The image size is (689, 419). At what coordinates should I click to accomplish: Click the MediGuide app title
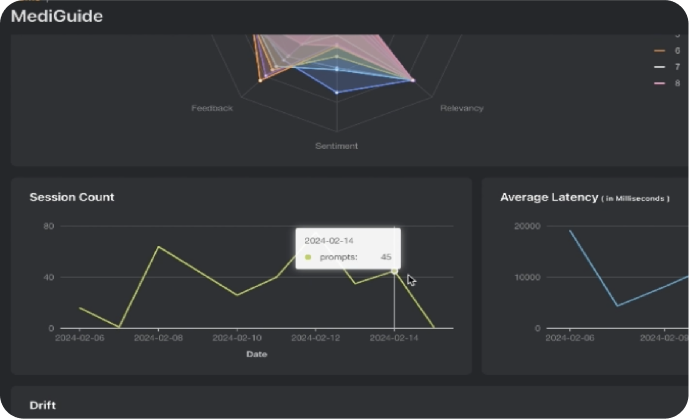57,16
